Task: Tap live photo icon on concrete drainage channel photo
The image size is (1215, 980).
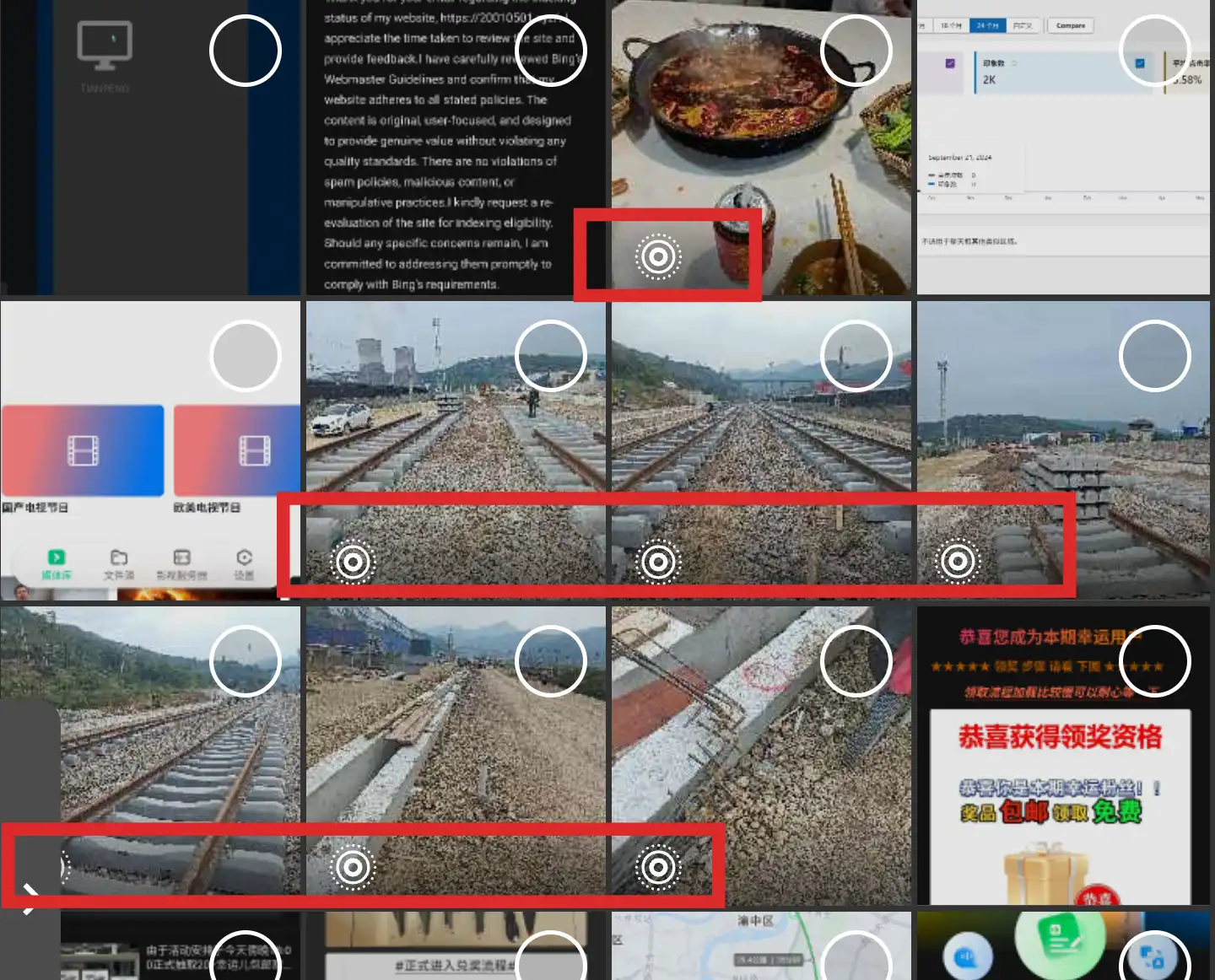Action: click(353, 867)
